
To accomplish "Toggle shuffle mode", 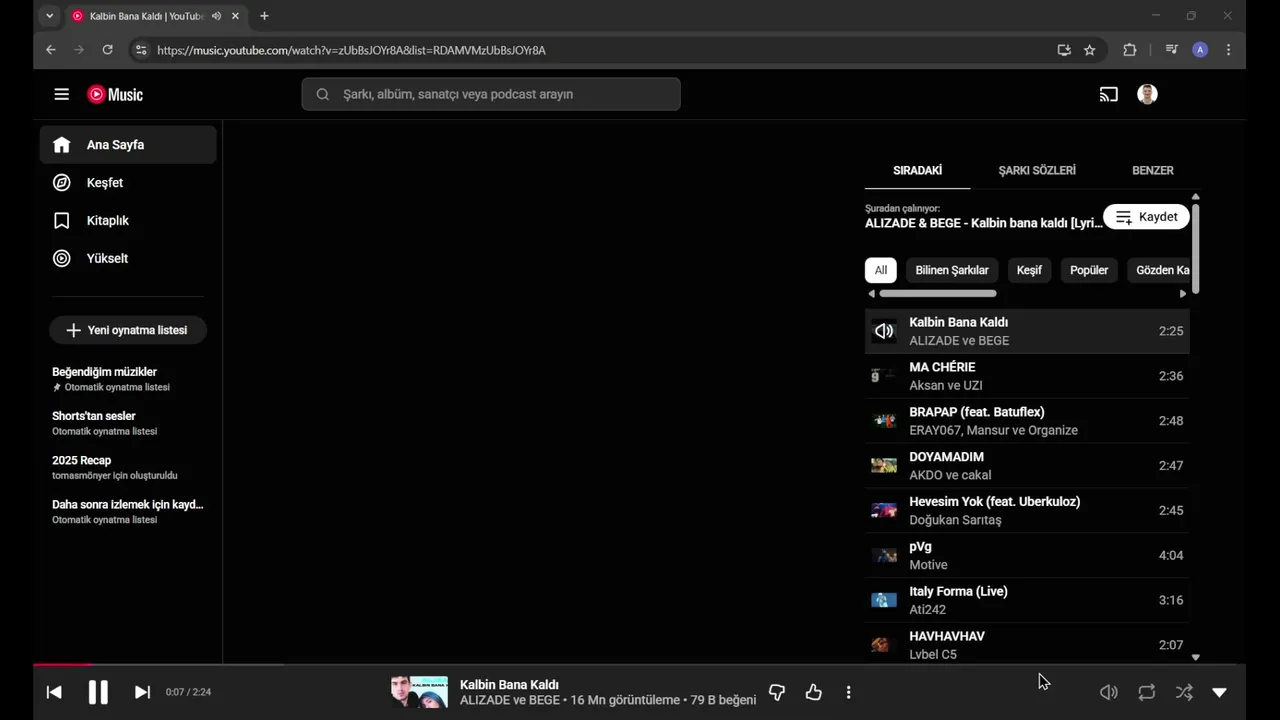I will [1184, 692].
